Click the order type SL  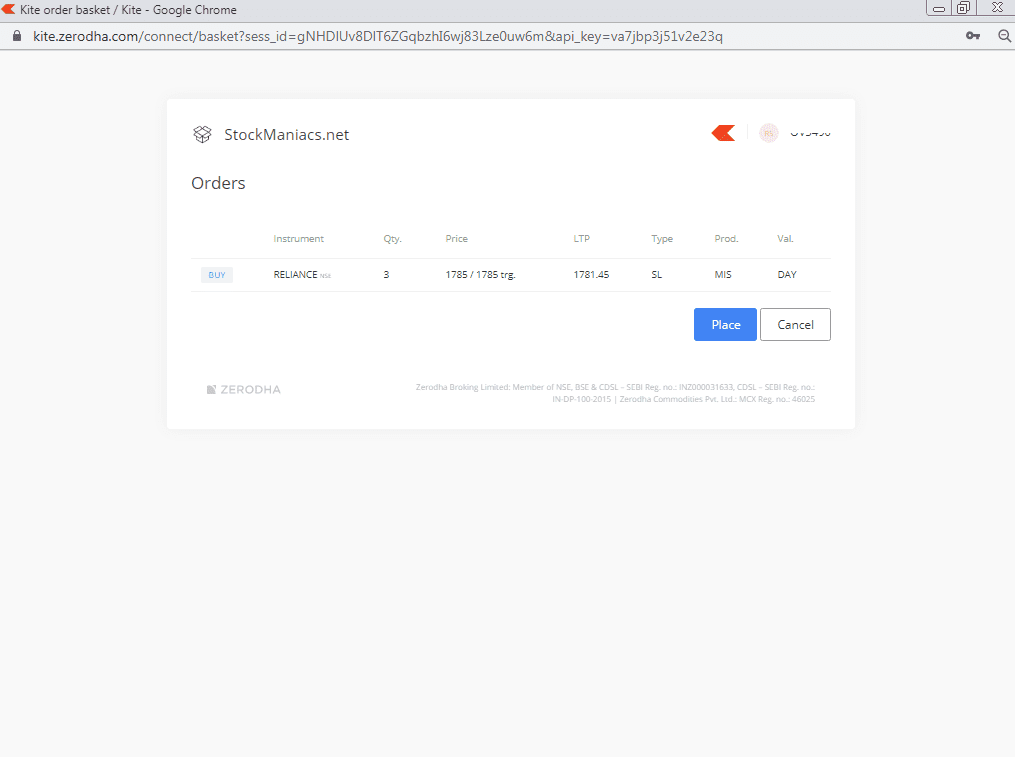(656, 275)
